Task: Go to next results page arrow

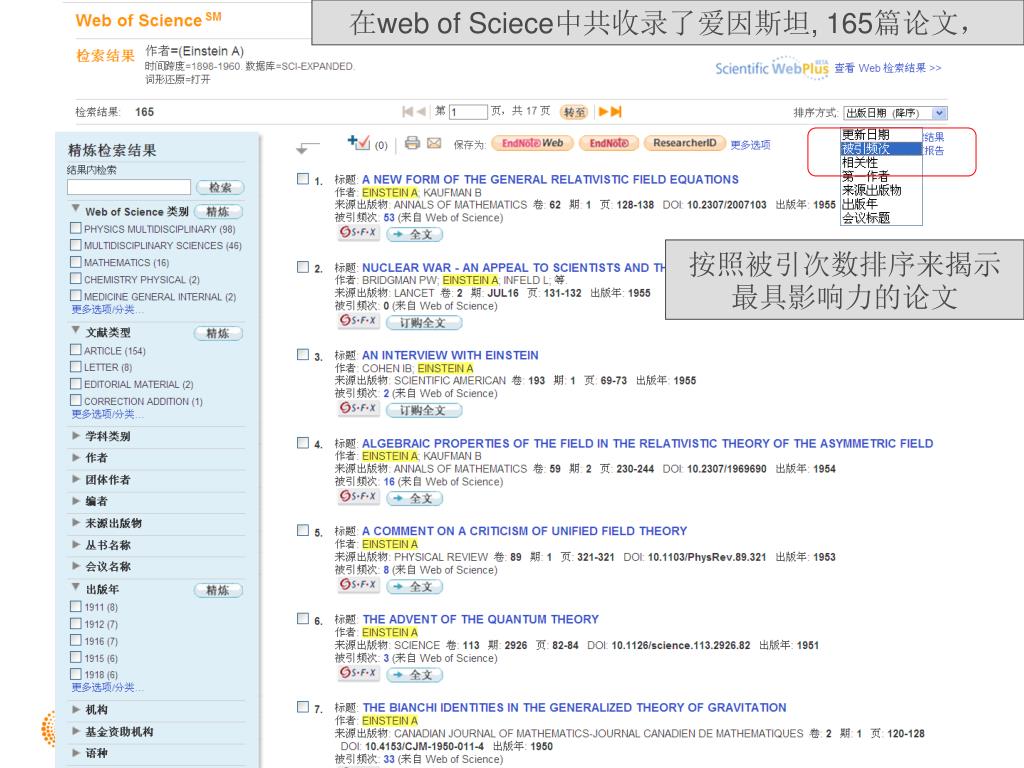Action: pos(603,112)
